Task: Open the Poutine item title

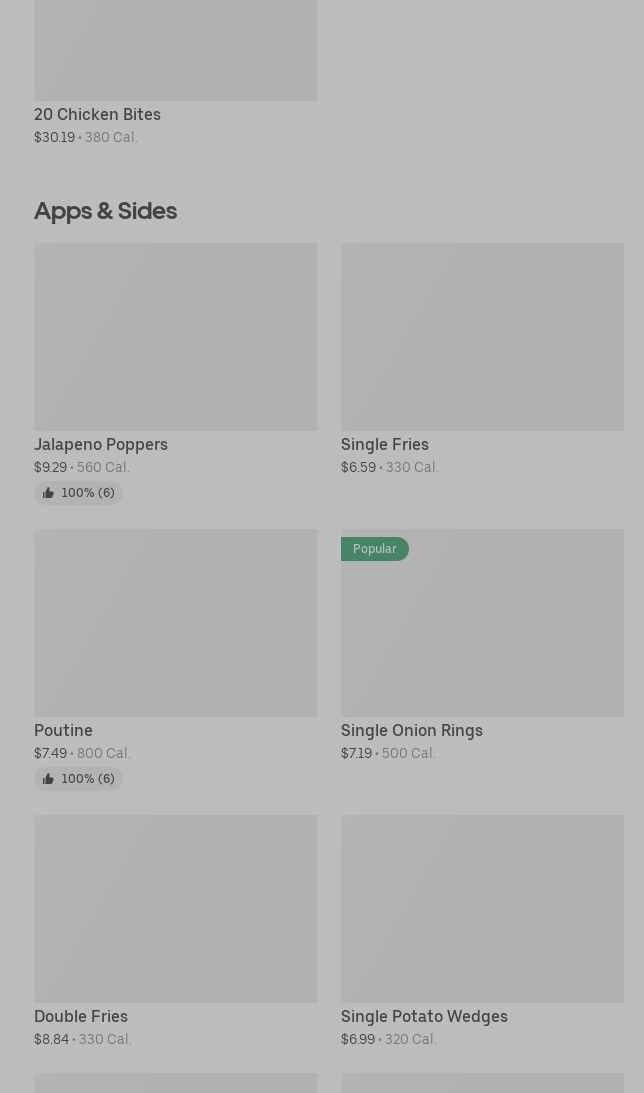Action: [x=63, y=731]
